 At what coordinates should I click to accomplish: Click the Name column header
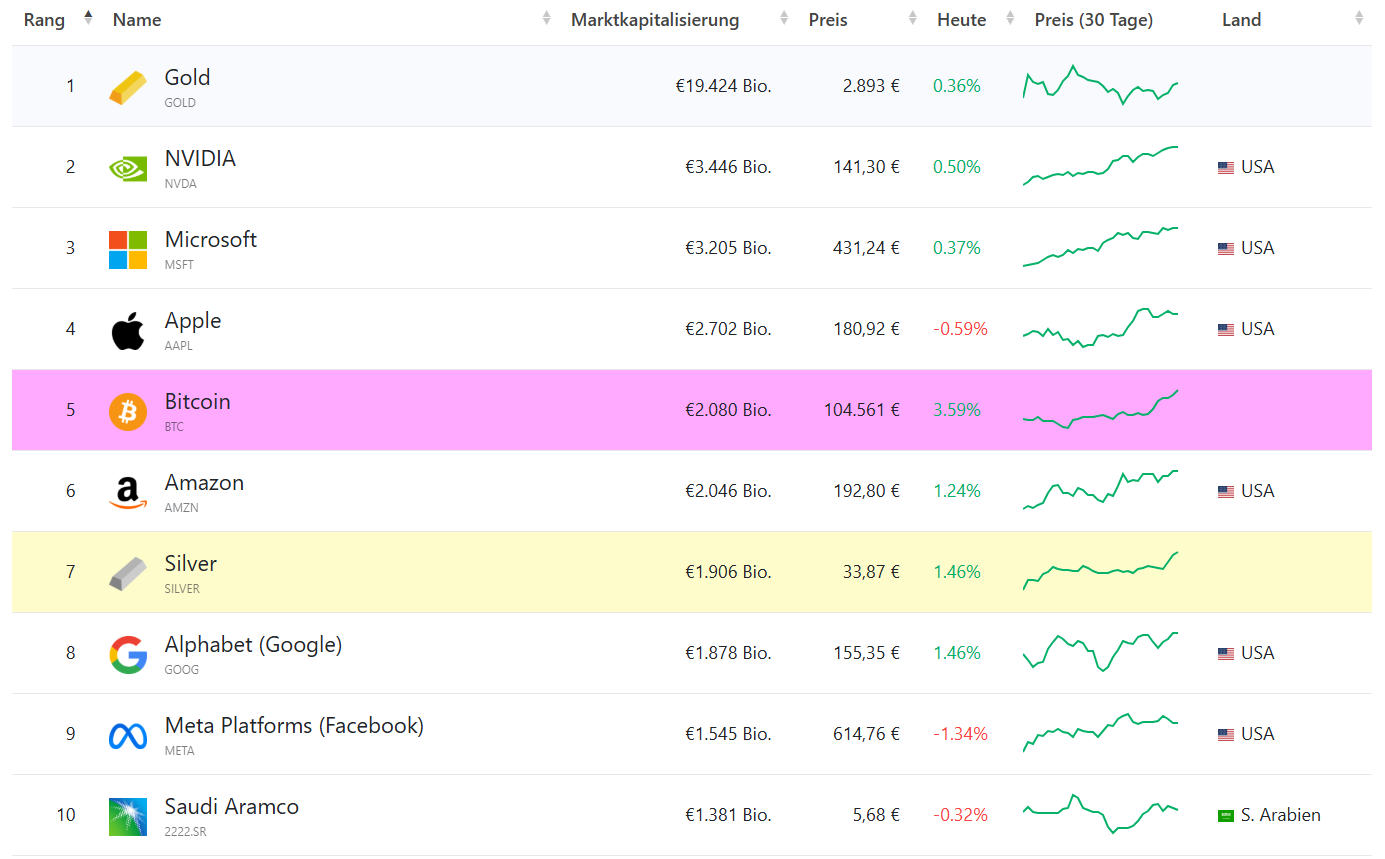137,20
